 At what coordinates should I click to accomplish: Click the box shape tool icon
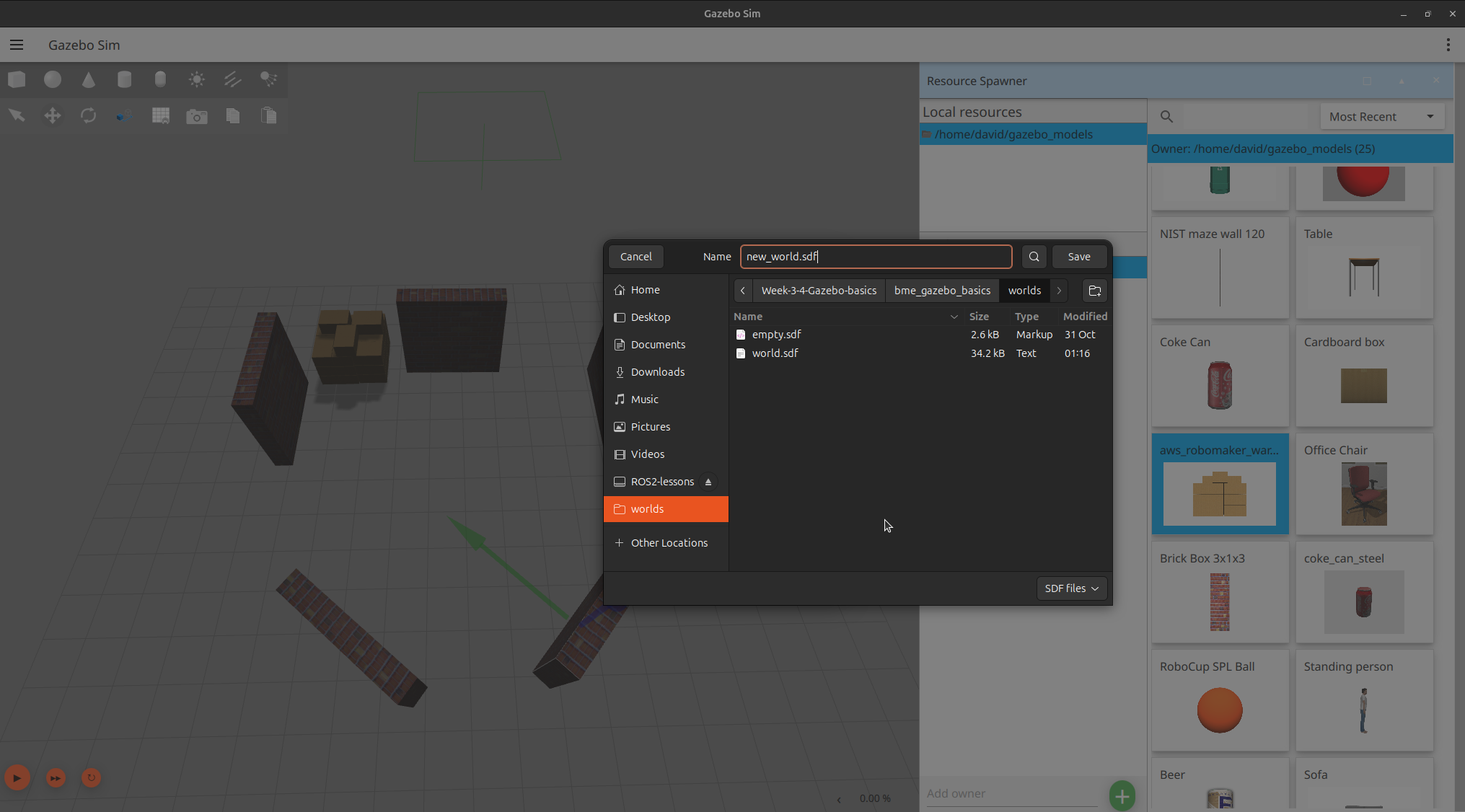[x=17, y=79]
